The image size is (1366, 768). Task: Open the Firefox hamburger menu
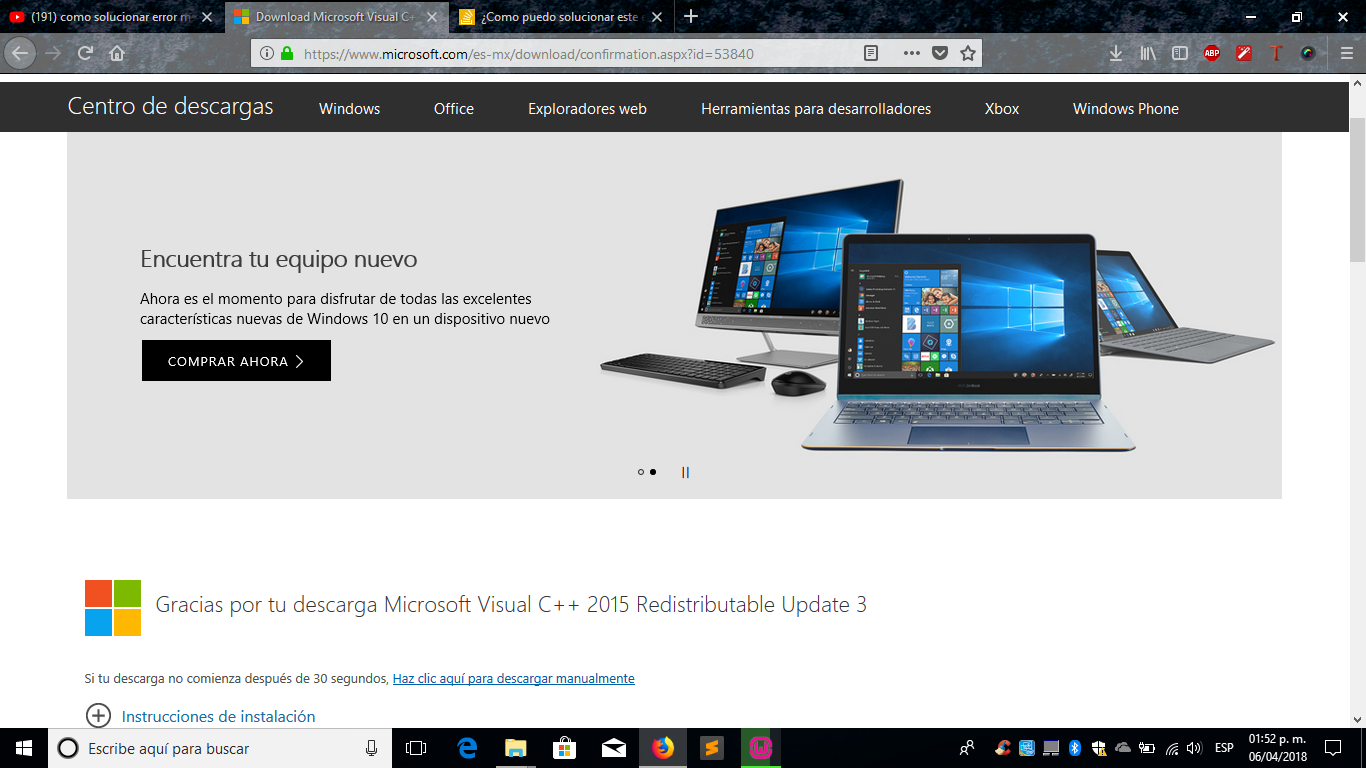(x=1347, y=53)
